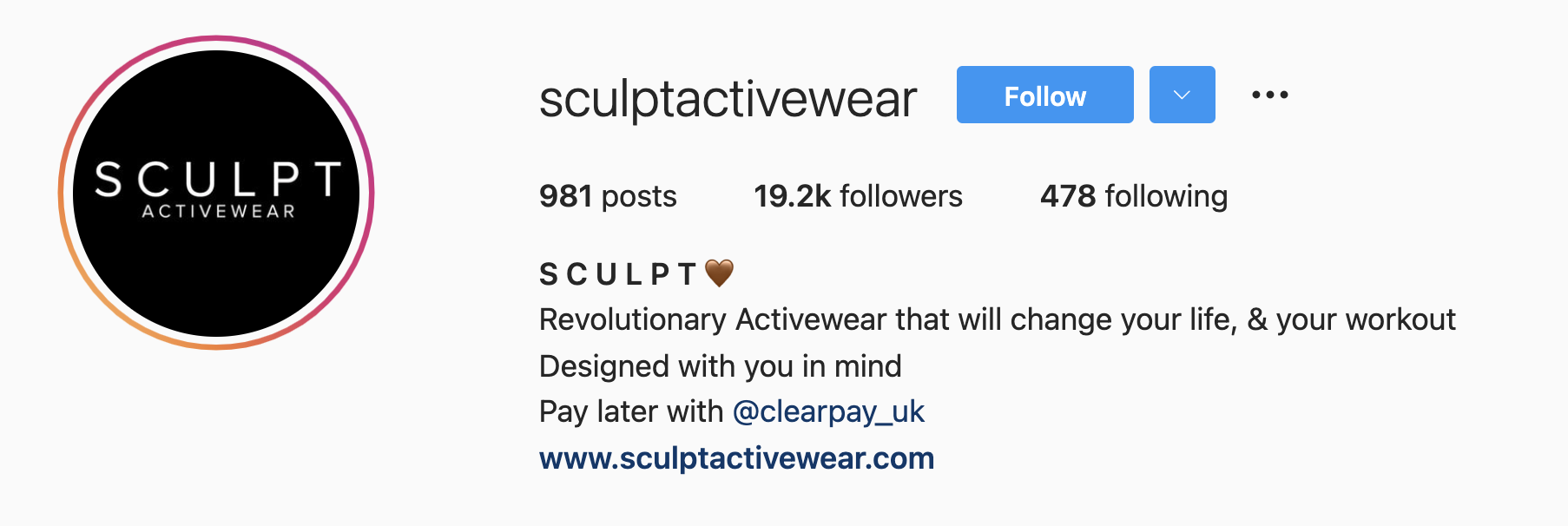Select the sculptactivewear username heading
The image size is (1568, 526).
[728, 98]
